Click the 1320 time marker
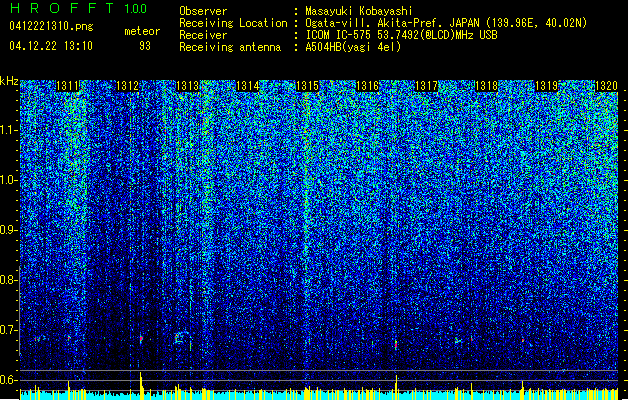 tap(606, 86)
